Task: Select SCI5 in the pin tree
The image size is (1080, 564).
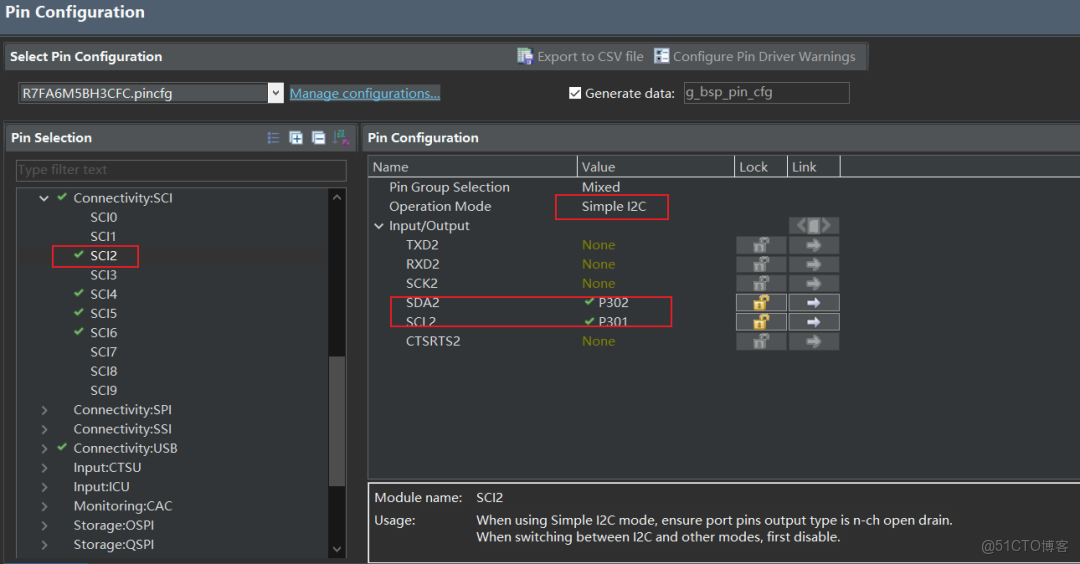Action: click(103, 314)
